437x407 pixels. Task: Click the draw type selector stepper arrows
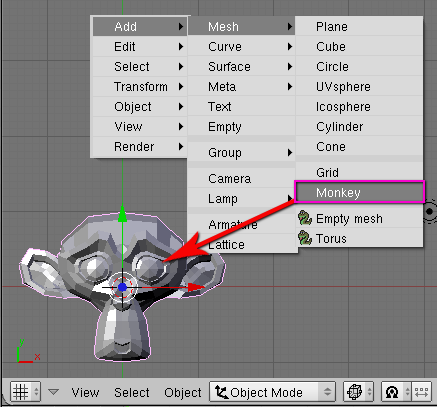[x=369, y=392]
